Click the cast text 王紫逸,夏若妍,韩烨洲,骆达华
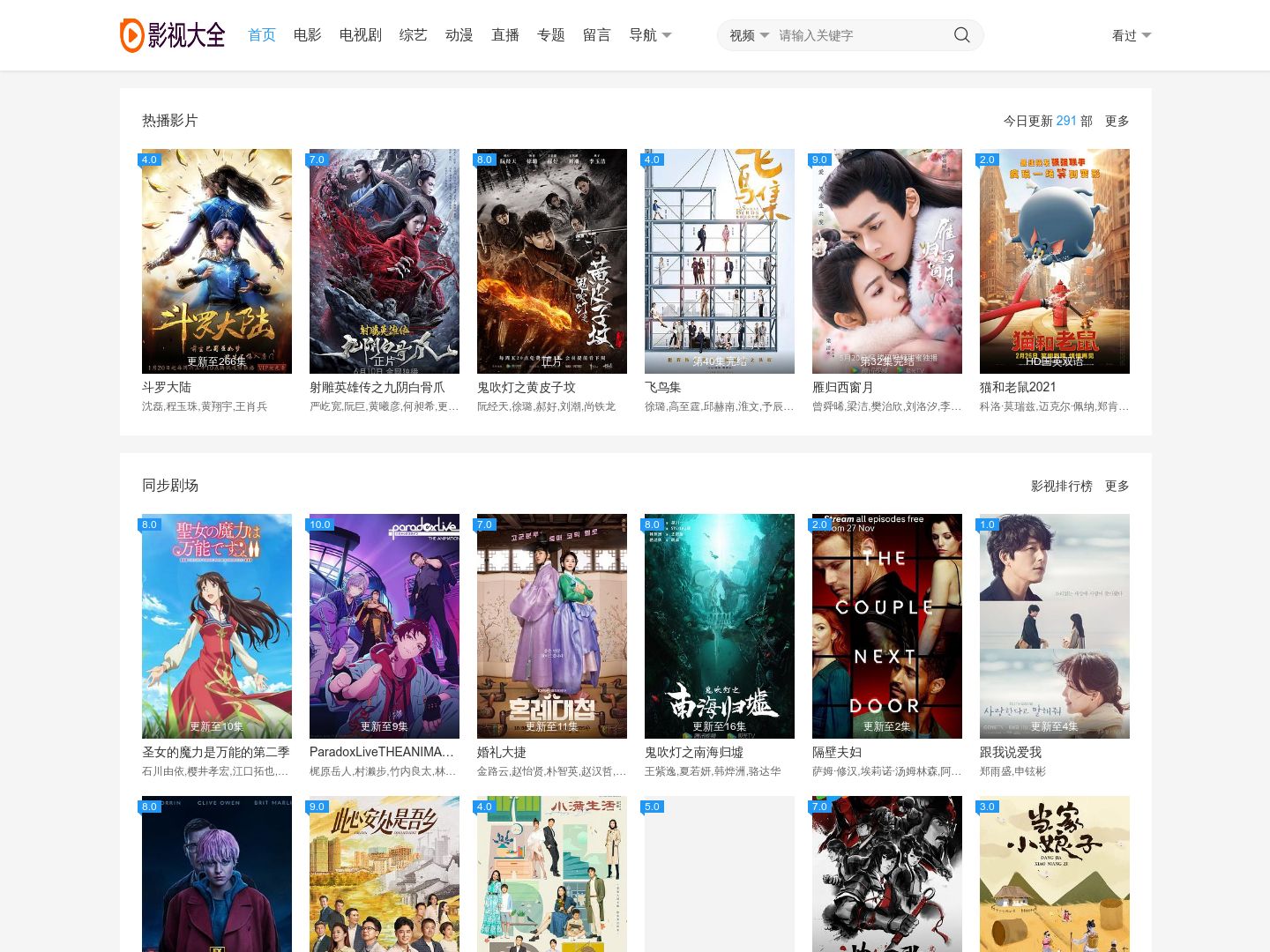1270x952 pixels. click(x=713, y=771)
